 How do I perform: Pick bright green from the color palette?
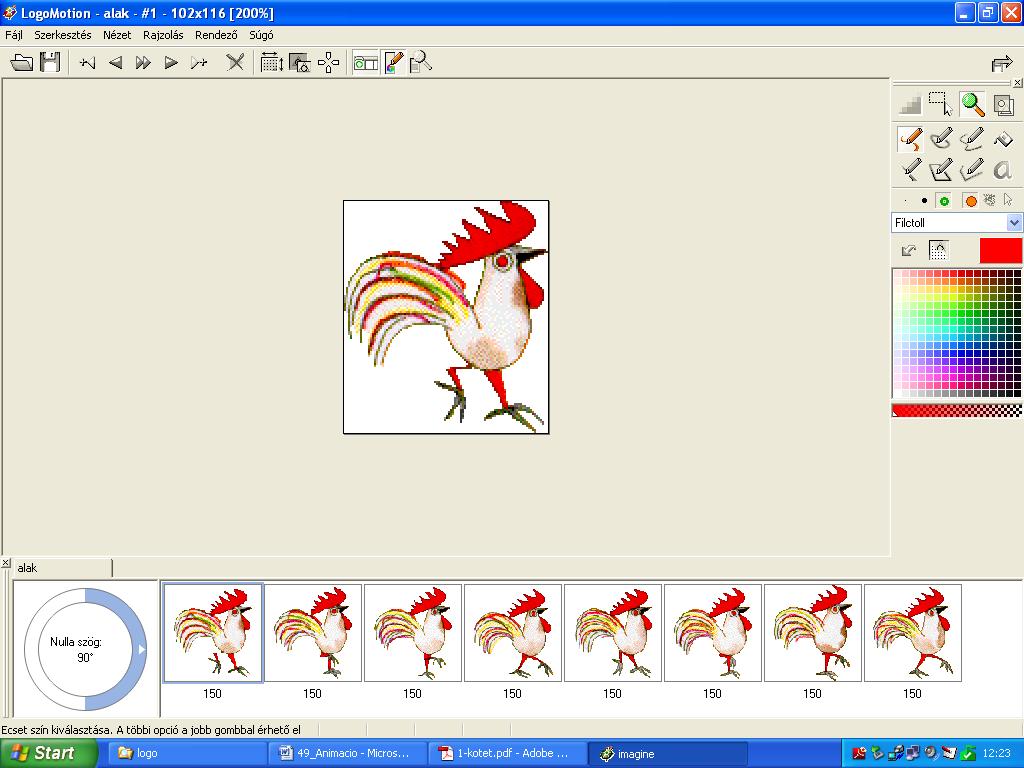click(953, 306)
